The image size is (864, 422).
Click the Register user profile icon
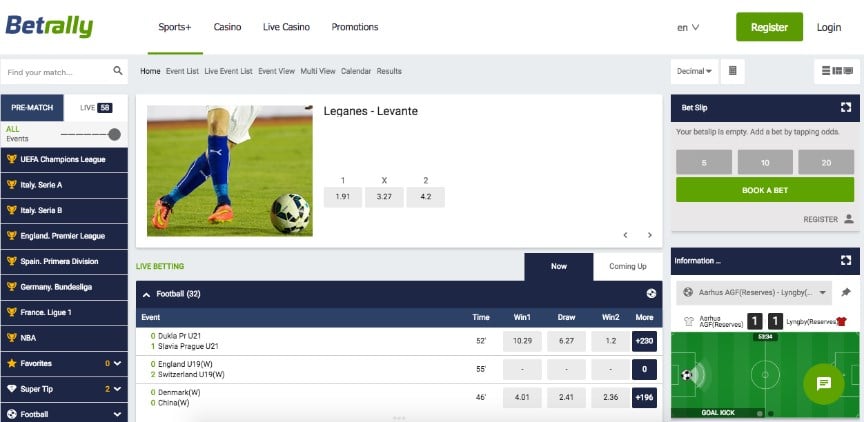pos(849,219)
